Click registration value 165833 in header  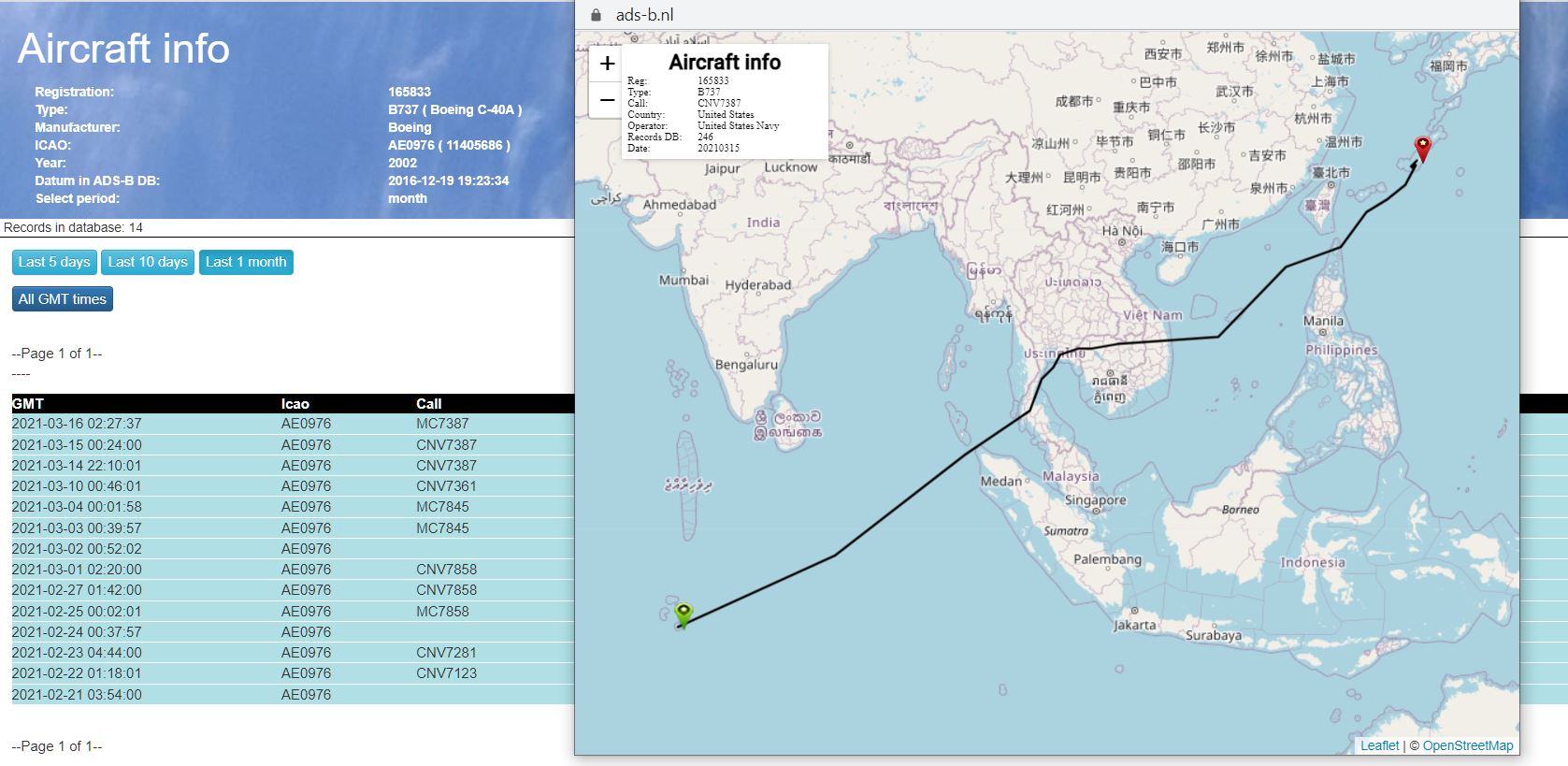[410, 92]
